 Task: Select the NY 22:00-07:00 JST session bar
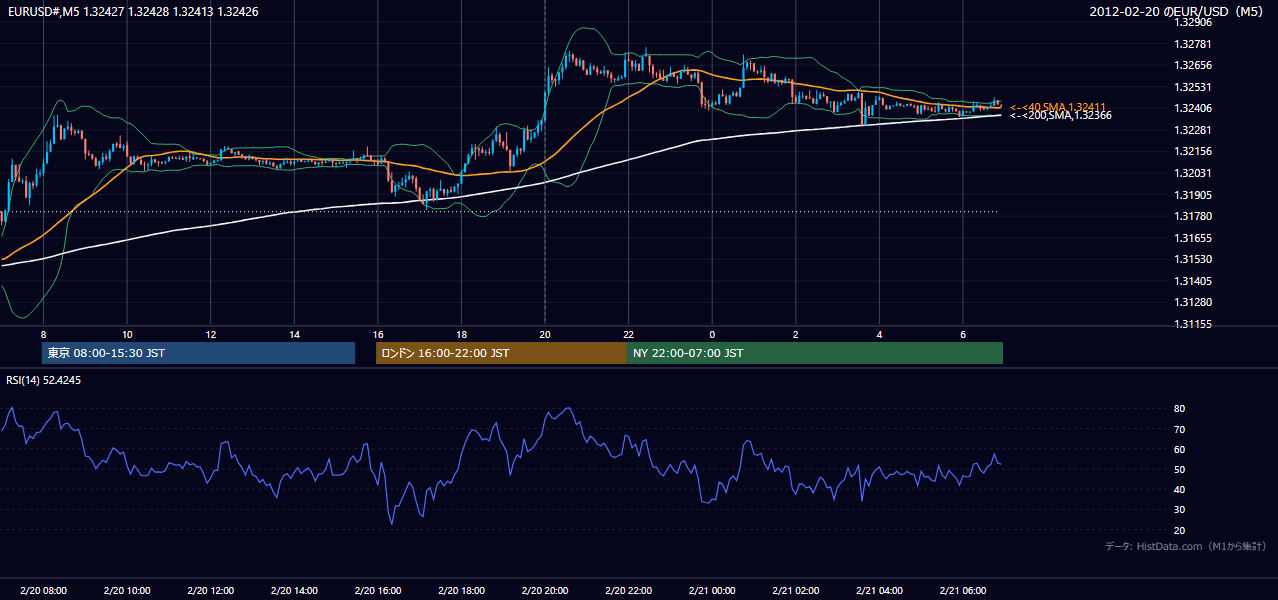pos(815,353)
